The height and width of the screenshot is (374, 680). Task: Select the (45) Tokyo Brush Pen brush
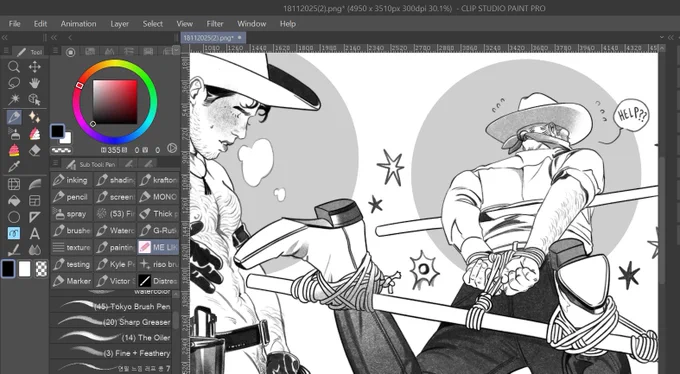tap(111, 306)
